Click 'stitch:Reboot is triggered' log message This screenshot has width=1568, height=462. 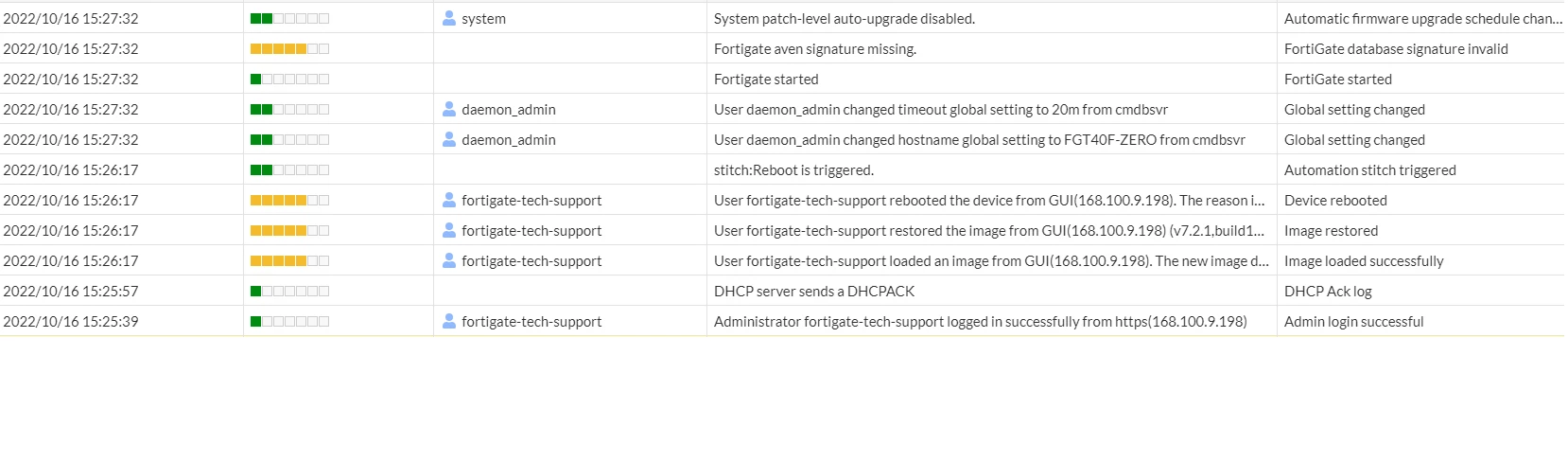[x=793, y=169]
